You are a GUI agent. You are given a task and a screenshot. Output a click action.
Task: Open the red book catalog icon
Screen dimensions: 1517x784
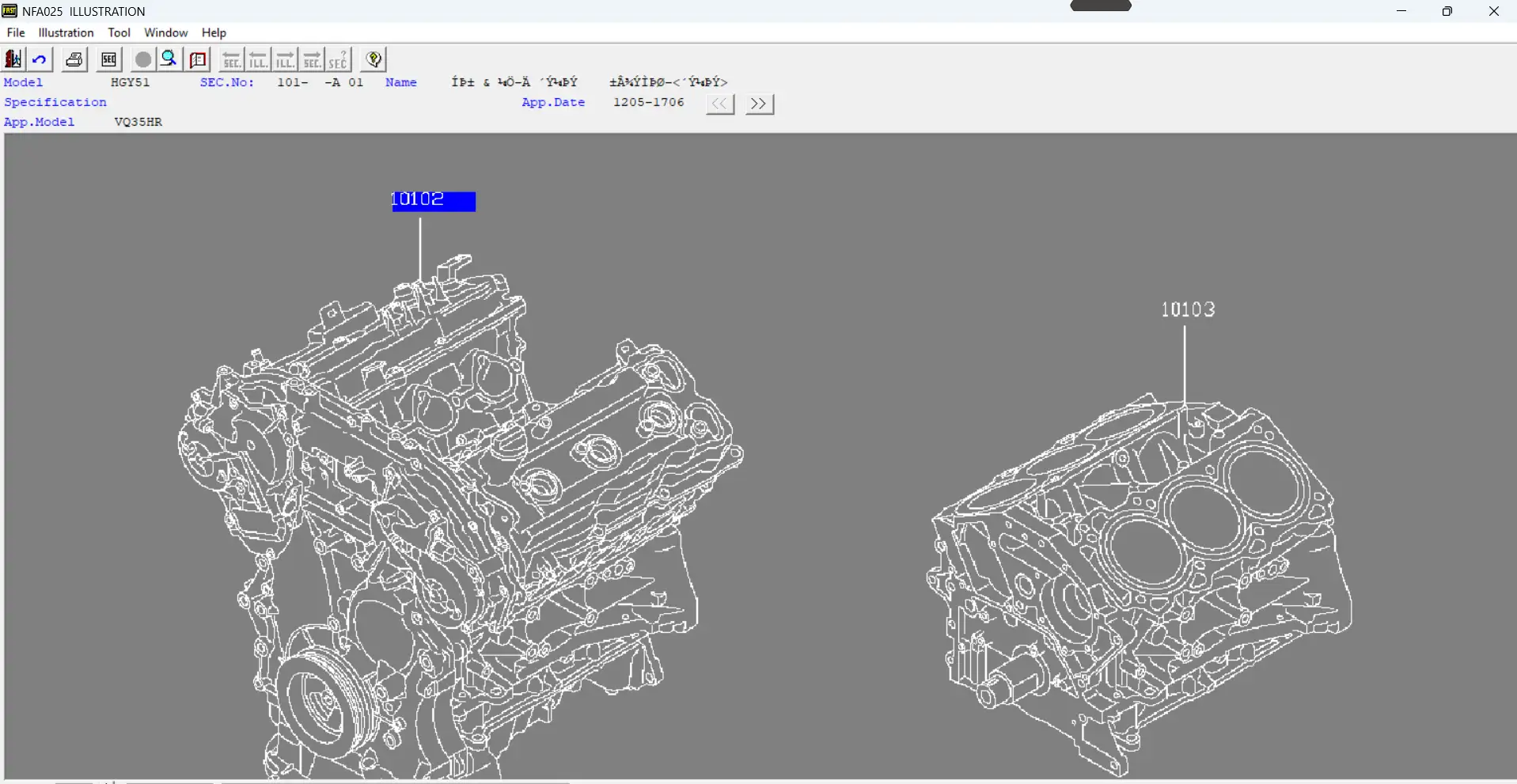pyautogui.click(x=198, y=59)
